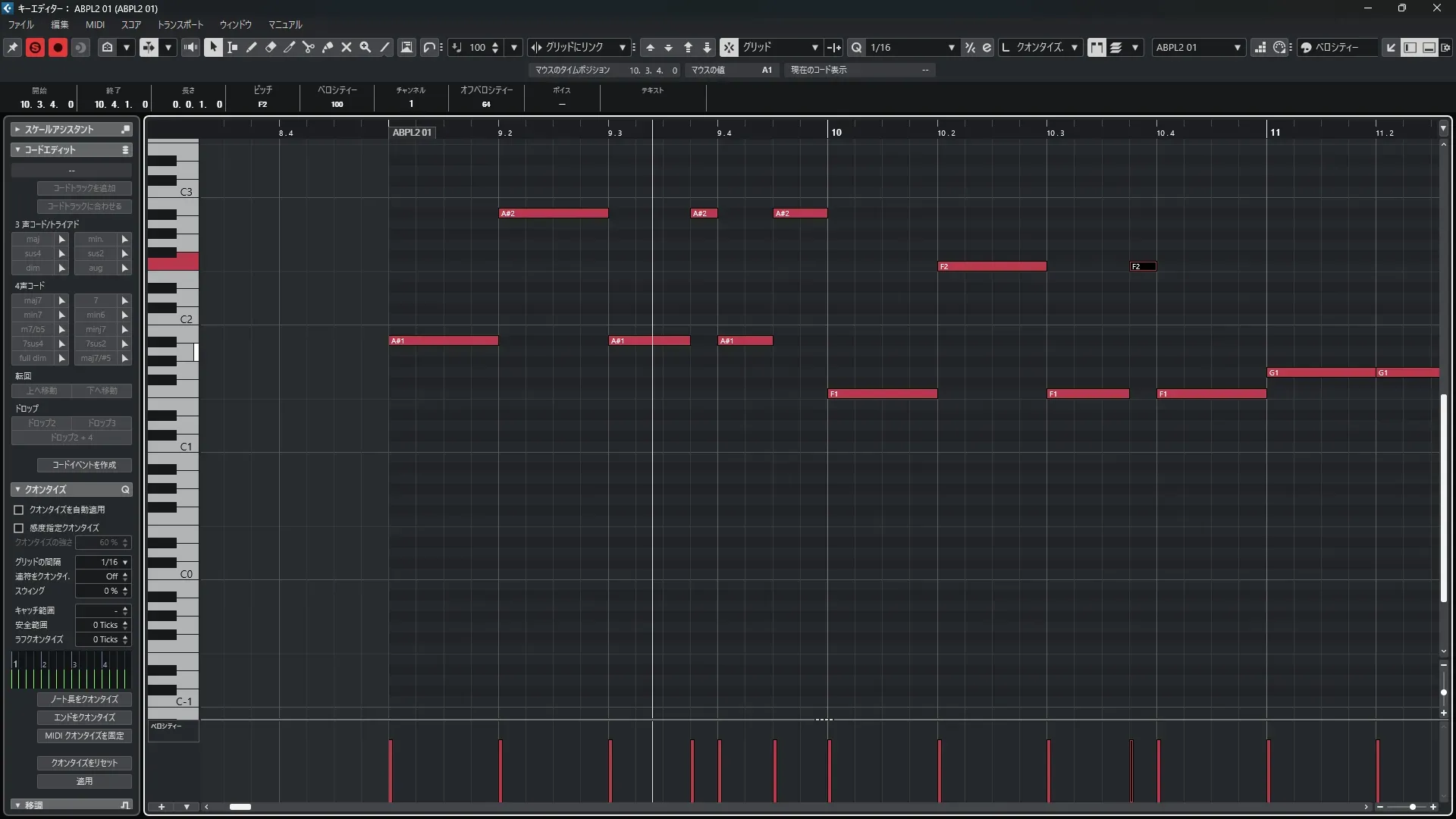1456x819 pixels.
Task: Enable 感度指定クオンタイズ checkbox
Action: pyautogui.click(x=19, y=528)
